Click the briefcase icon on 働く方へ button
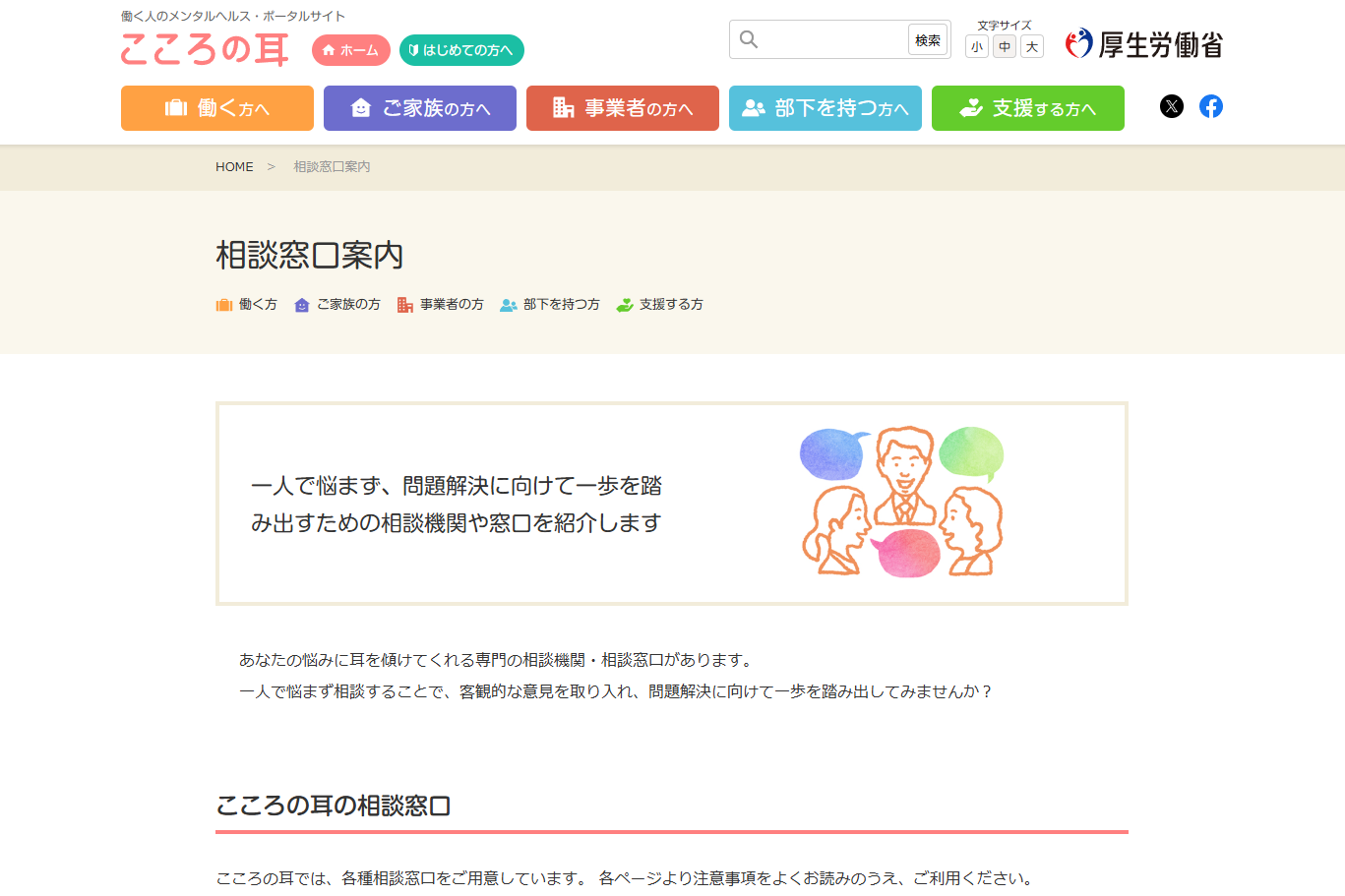1345x896 pixels. coord(177,107)
